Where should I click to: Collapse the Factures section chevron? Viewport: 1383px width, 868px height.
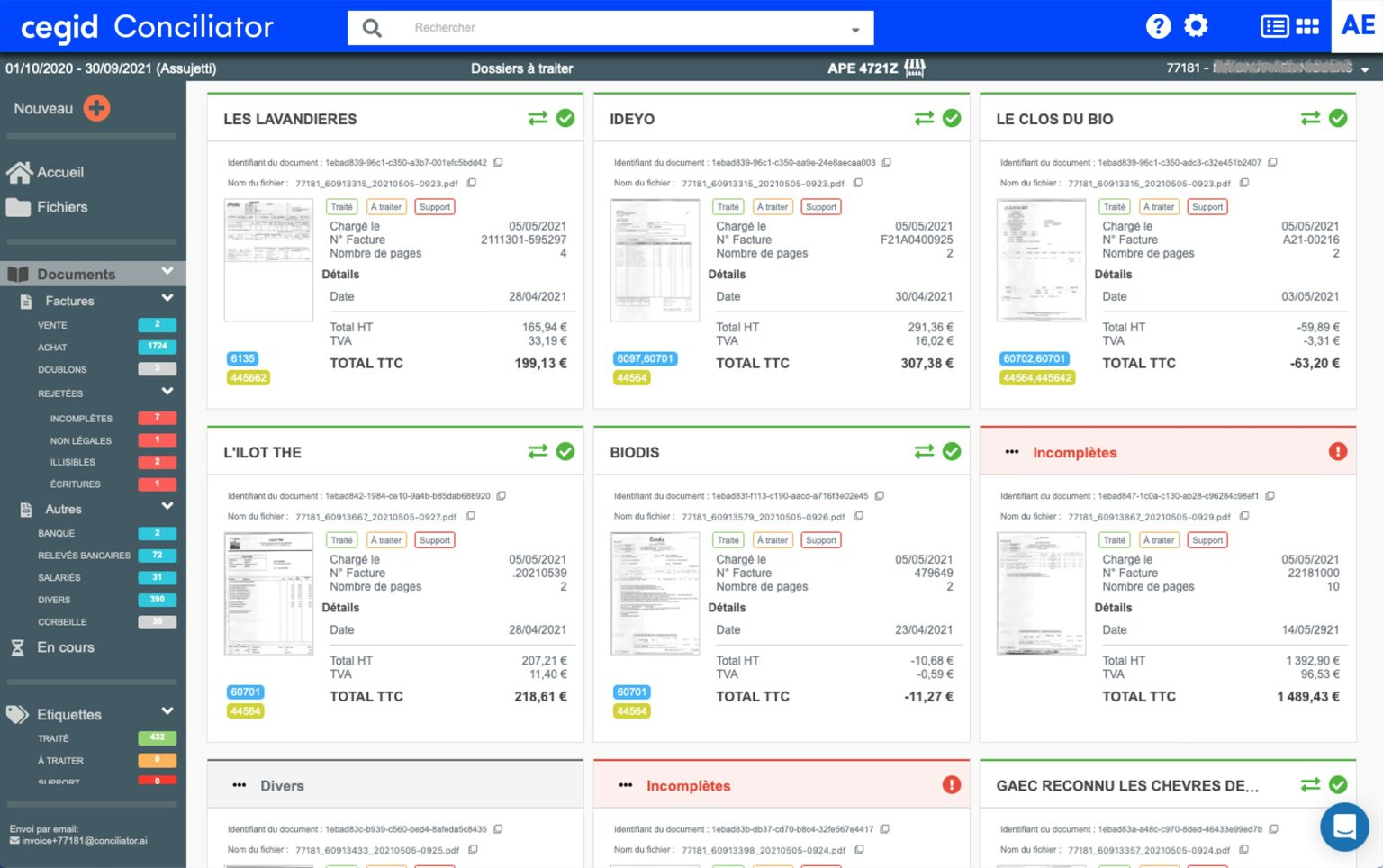[167, 298]
